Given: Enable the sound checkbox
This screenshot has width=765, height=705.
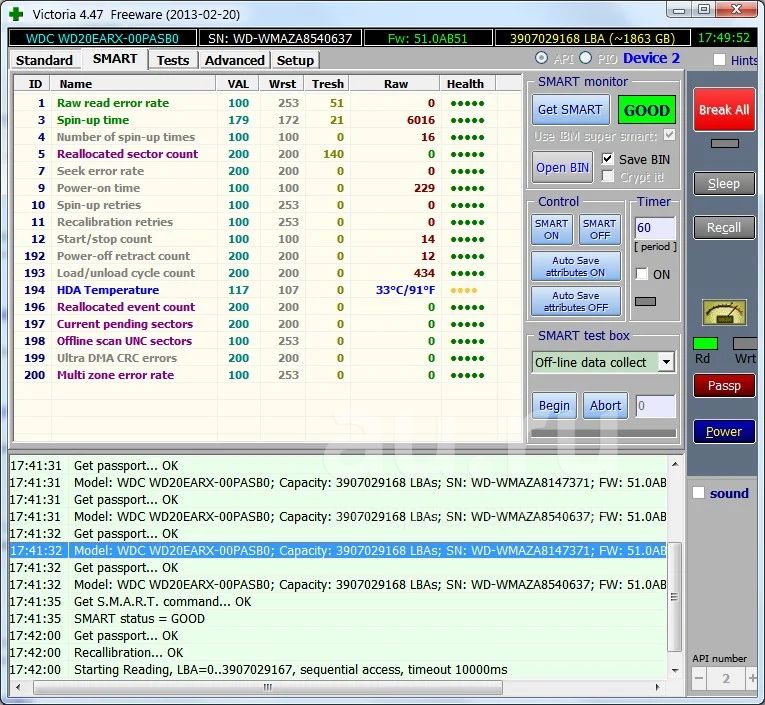Looking at the screenshot, I should tap(698, 493).
